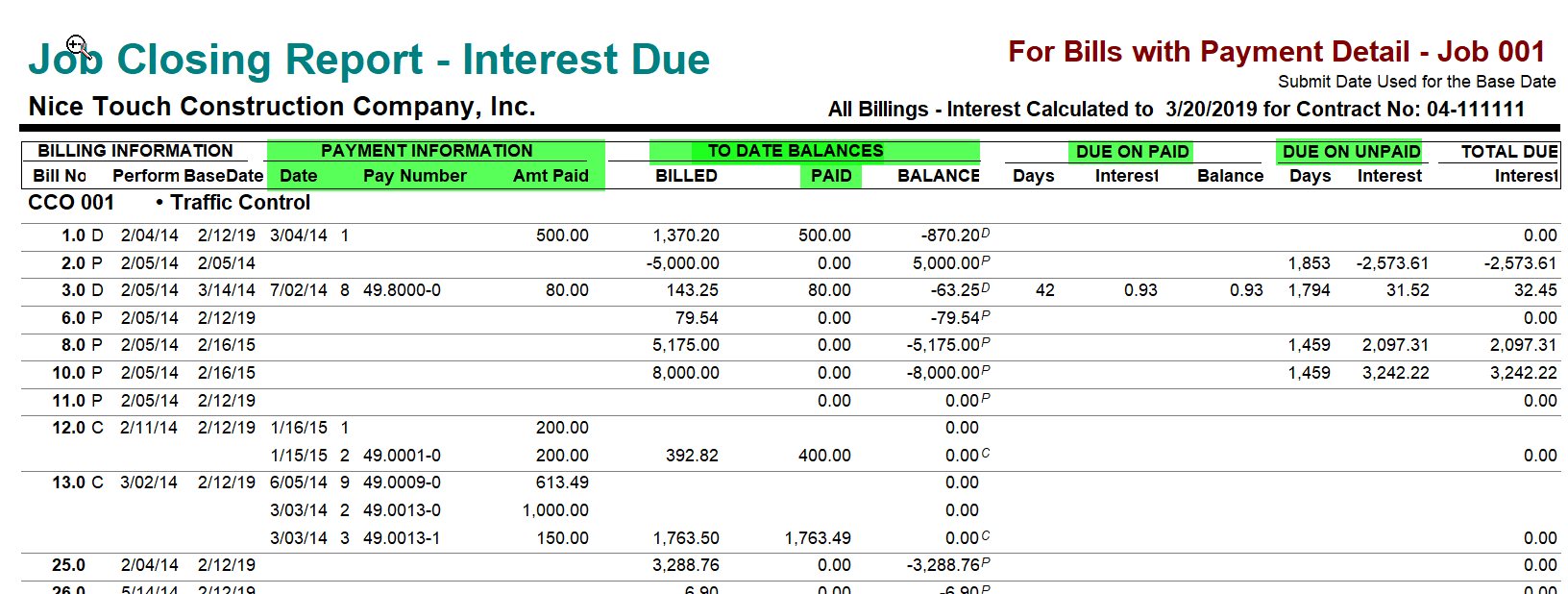Select bill 10.0 P row
The width and height of the screenshot is (1568, 594).
pos(791,373)
